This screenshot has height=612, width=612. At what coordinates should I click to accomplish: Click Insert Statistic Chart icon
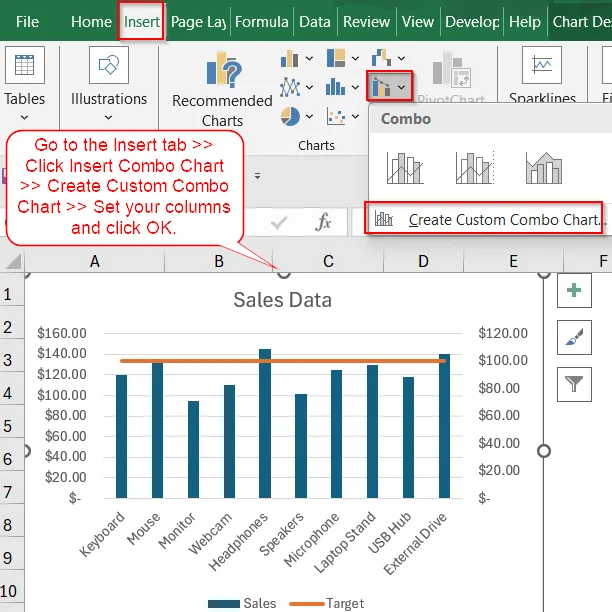click(336, 87)
